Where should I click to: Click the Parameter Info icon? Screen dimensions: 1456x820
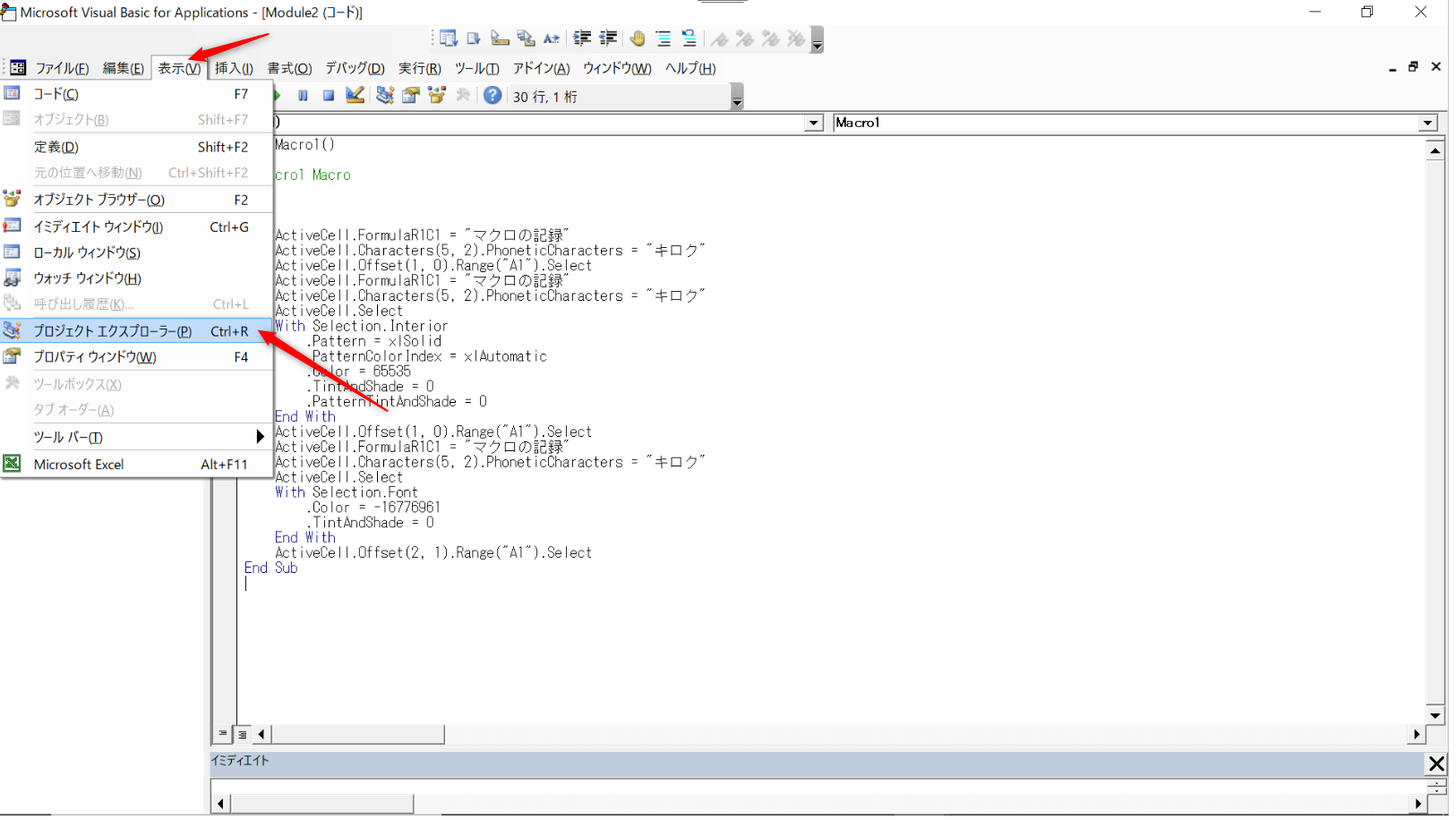pos(526,38)
